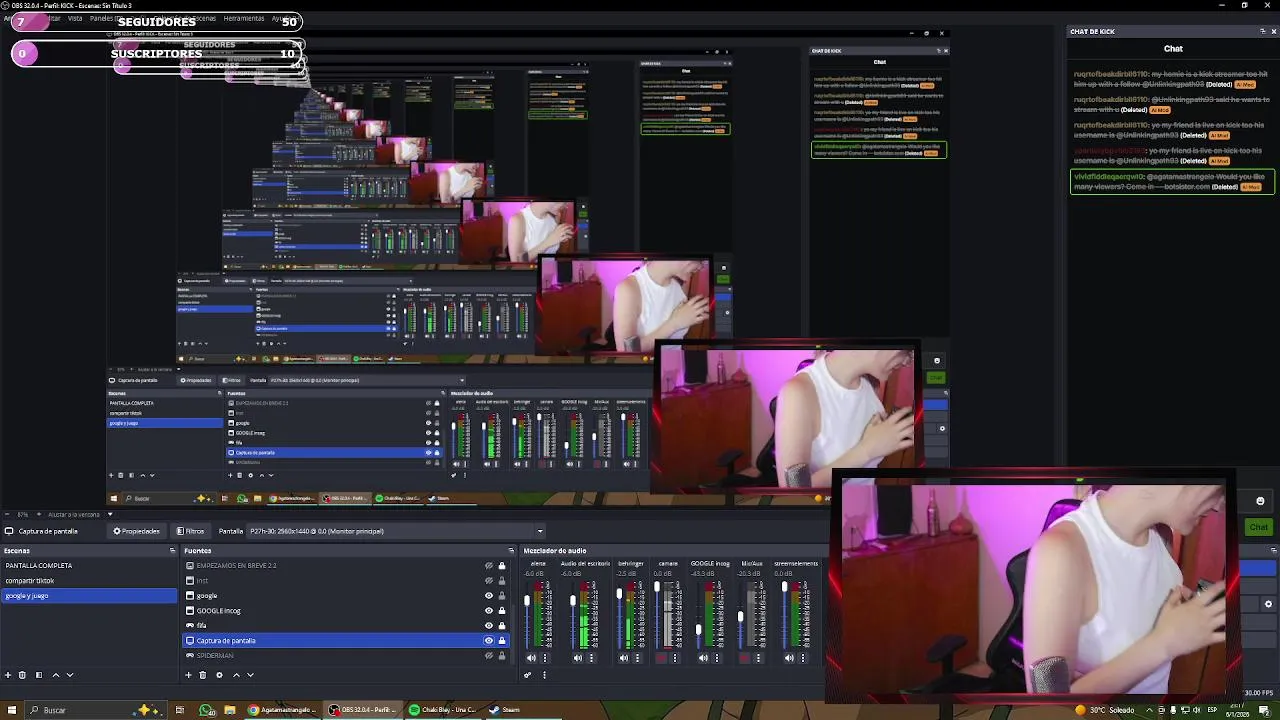Mute the Audio del escritorio channel
The image size is (1280, 720).
tap(577, 658)
